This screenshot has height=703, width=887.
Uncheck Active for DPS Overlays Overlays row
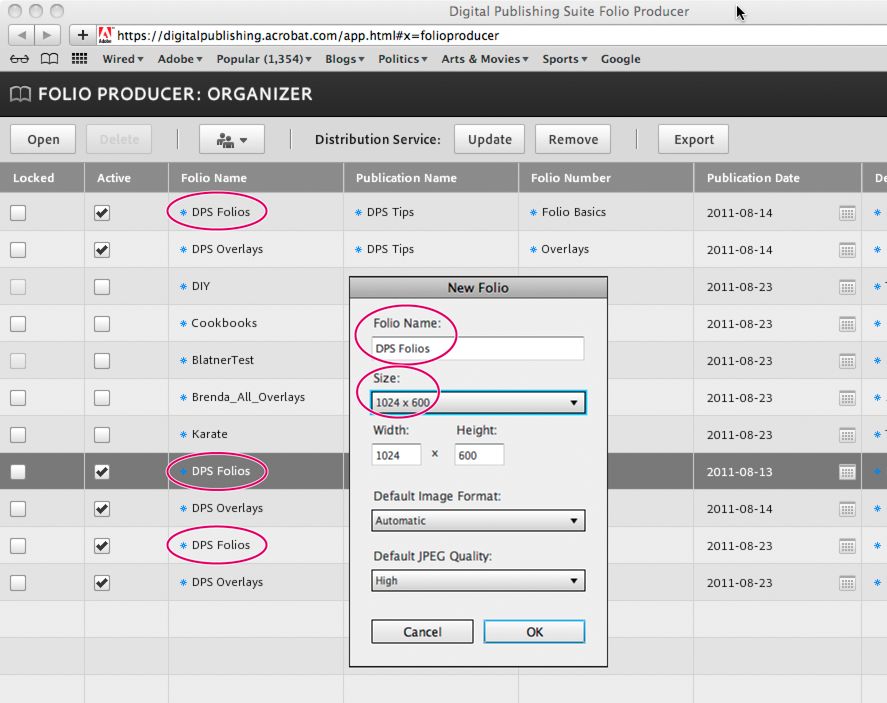tap(102, 249)
